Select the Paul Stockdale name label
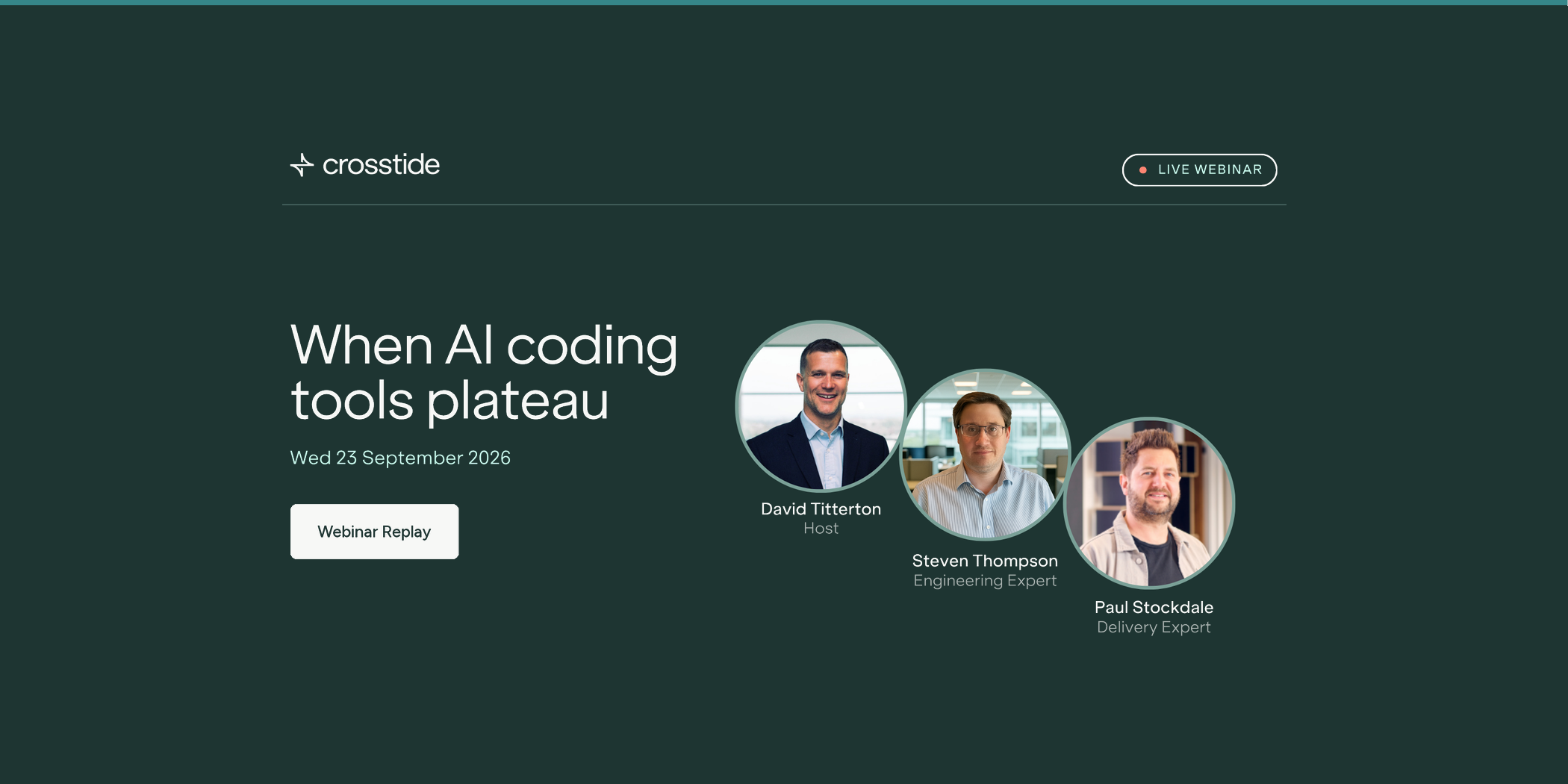This screenshot has height=784, width=1568. 1154,608
